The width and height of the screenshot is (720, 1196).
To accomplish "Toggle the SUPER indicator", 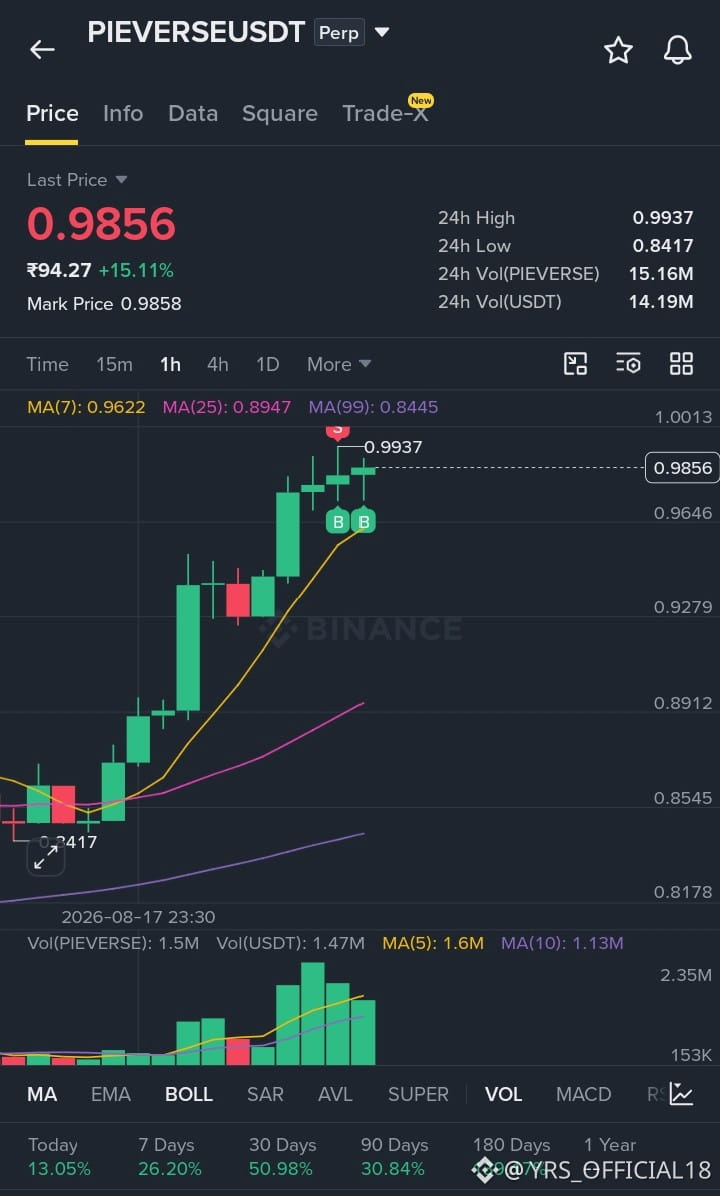I will 418,1095.
